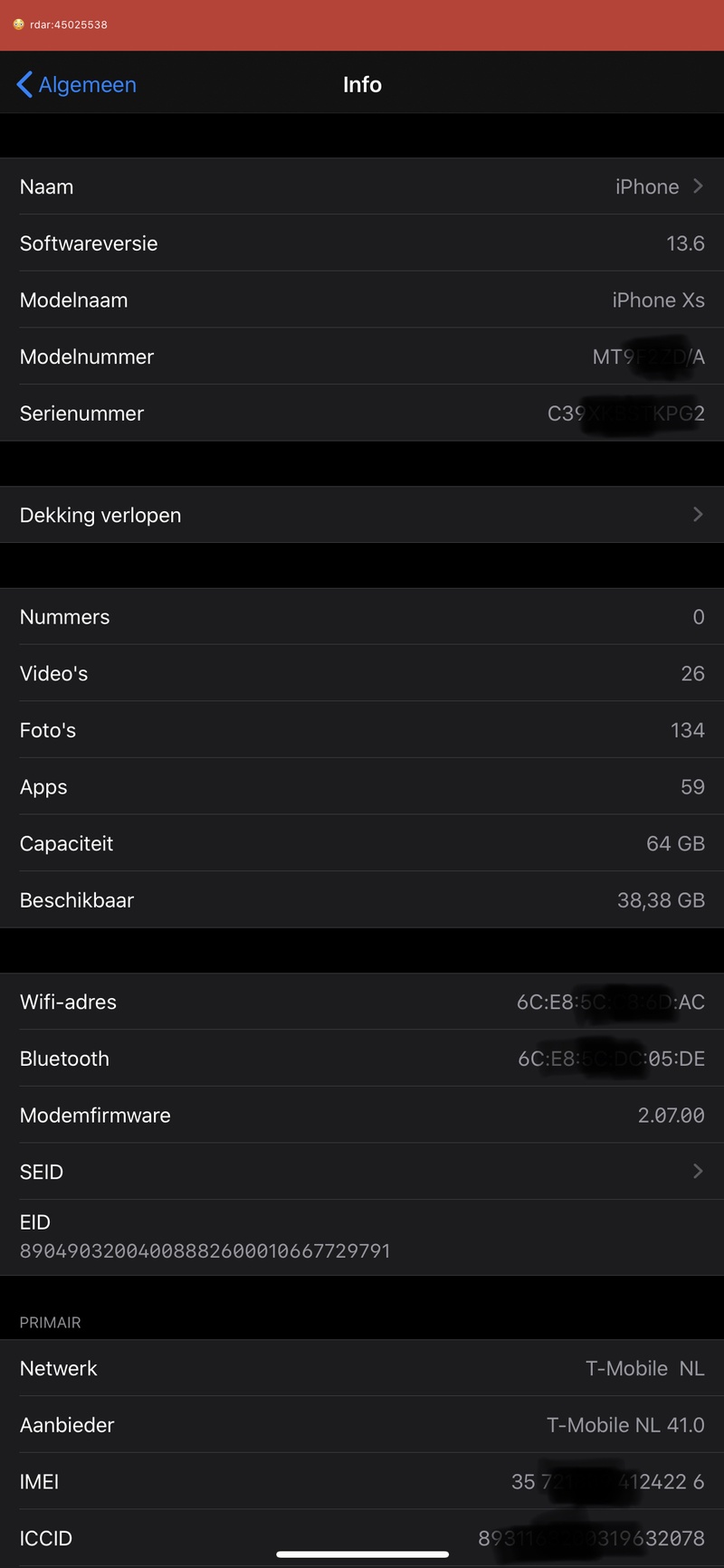The image size is (724, 1568).
Task: Tap the IMEI number value
Action: coord(607,1482)
